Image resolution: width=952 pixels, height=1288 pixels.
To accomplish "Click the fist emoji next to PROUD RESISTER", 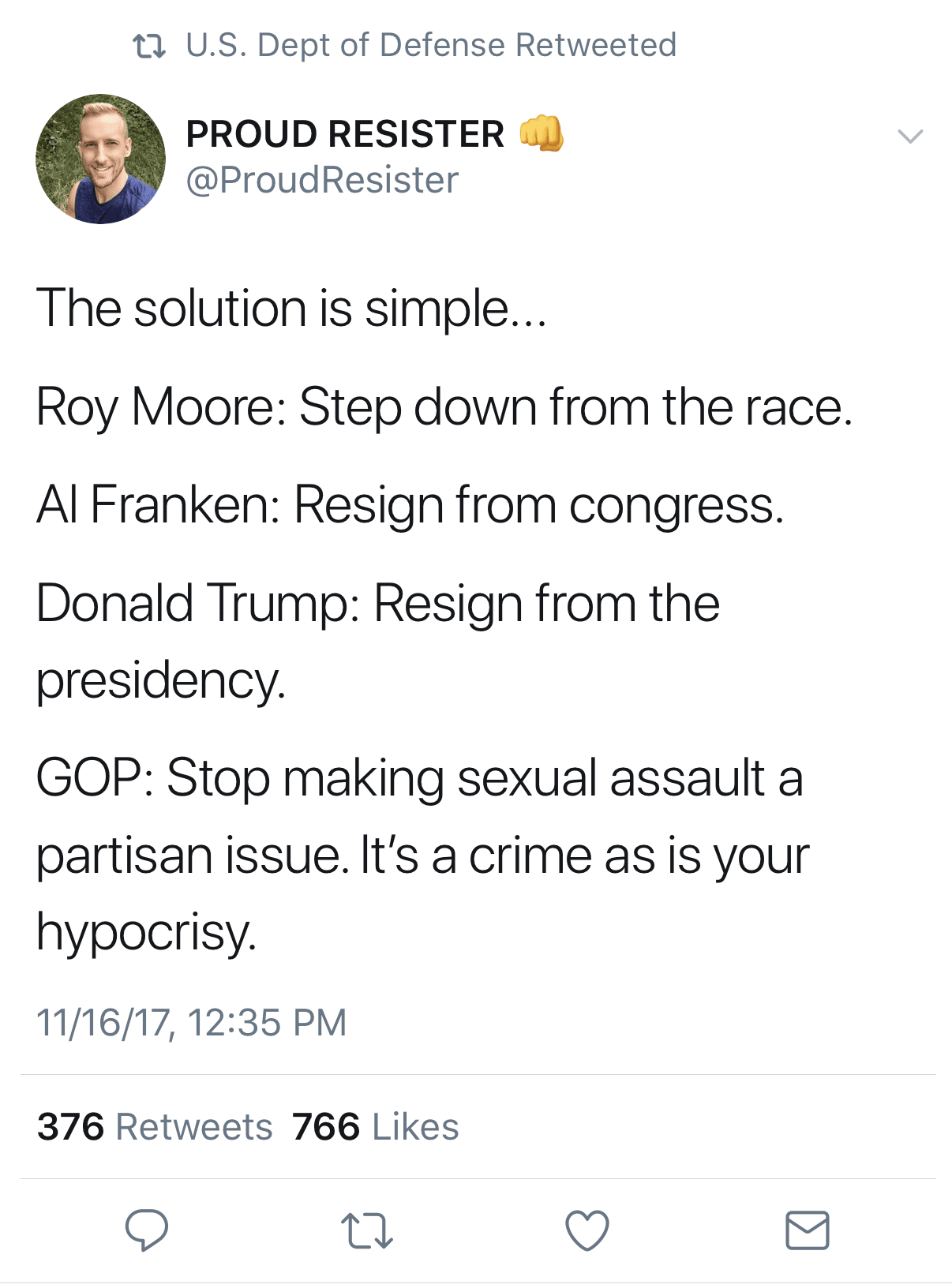I will 542,133.
